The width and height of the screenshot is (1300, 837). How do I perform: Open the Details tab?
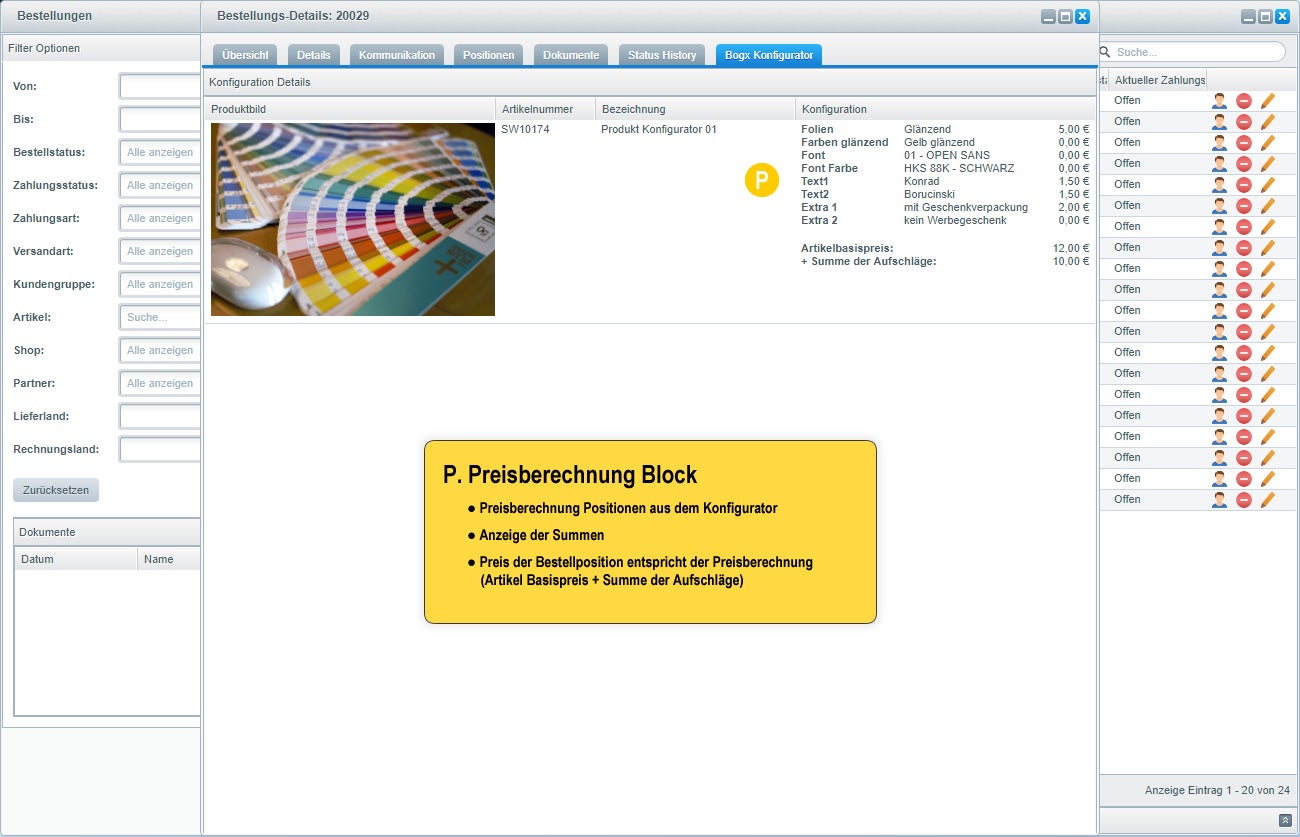(x=314, y=55)
